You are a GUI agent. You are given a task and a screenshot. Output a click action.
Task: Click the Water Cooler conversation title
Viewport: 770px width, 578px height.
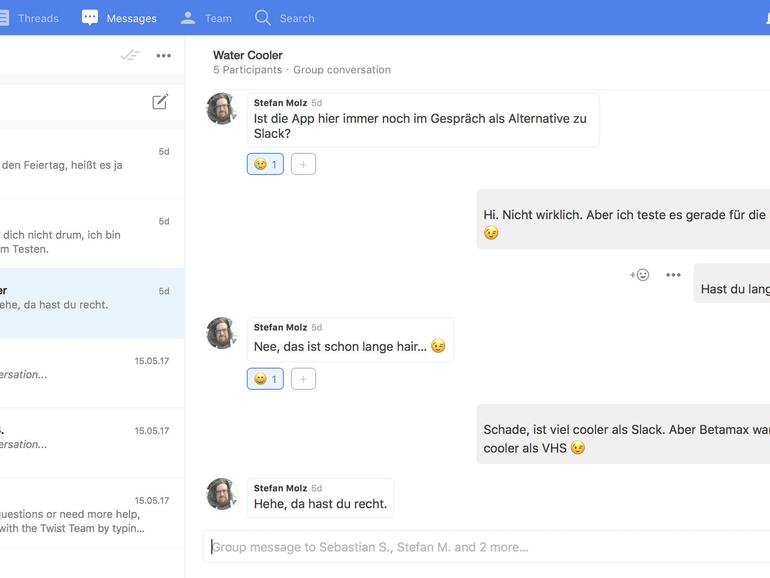(248, 55)
